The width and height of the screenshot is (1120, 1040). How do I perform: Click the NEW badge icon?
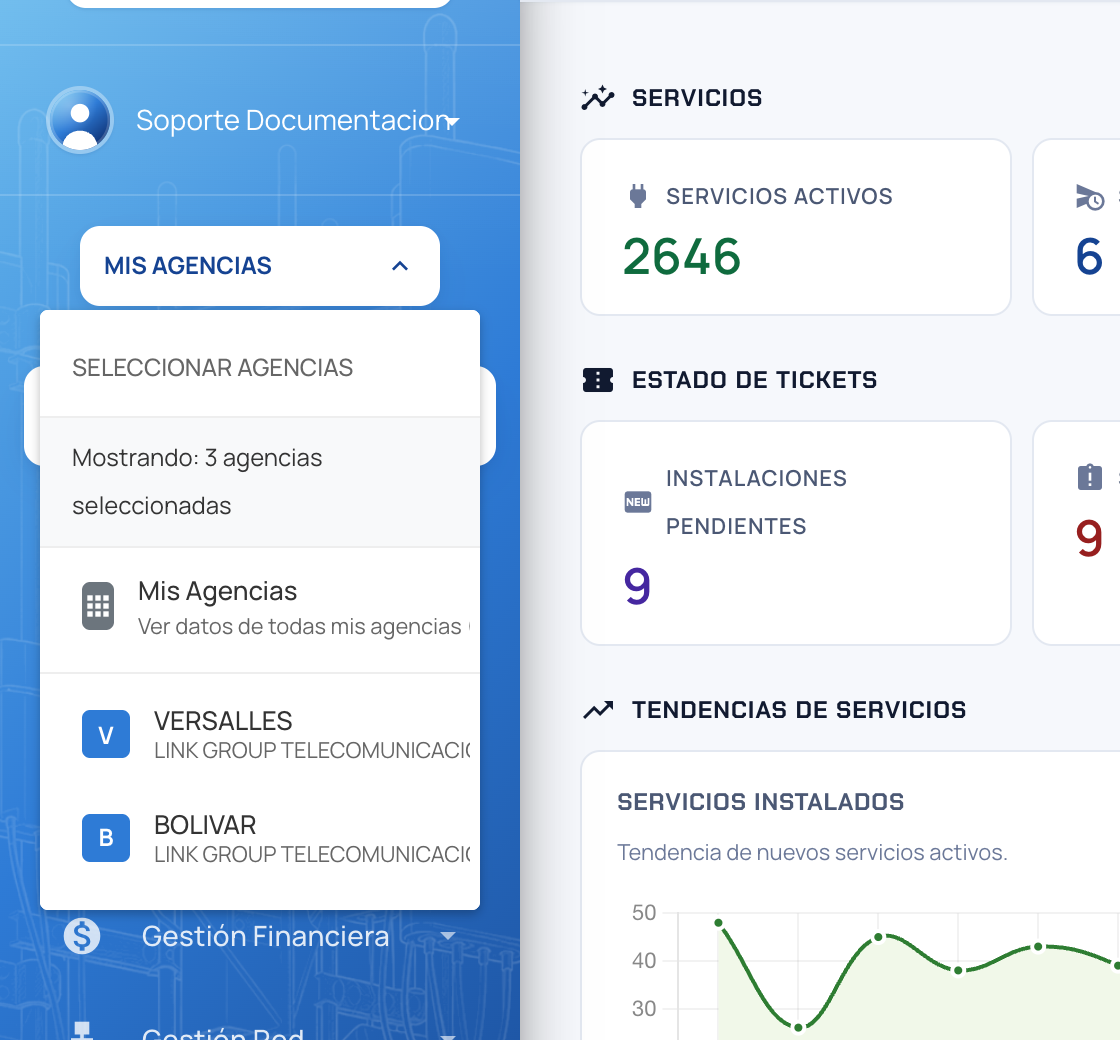tap(638, 502)
